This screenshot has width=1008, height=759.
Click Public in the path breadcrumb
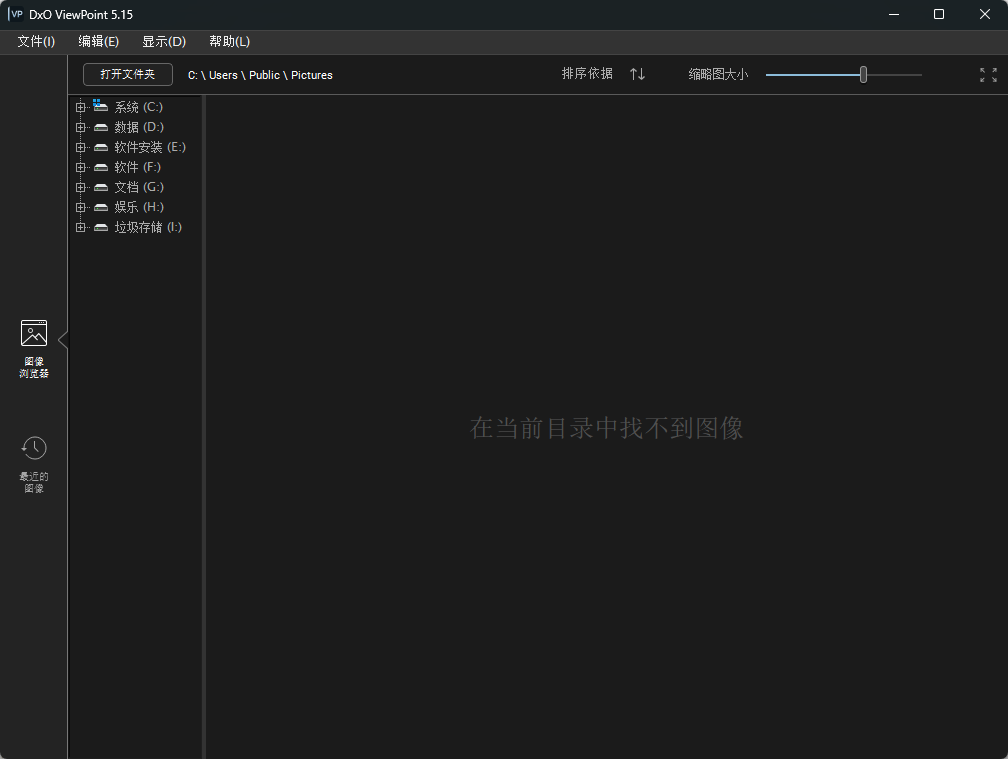point(264,75)
